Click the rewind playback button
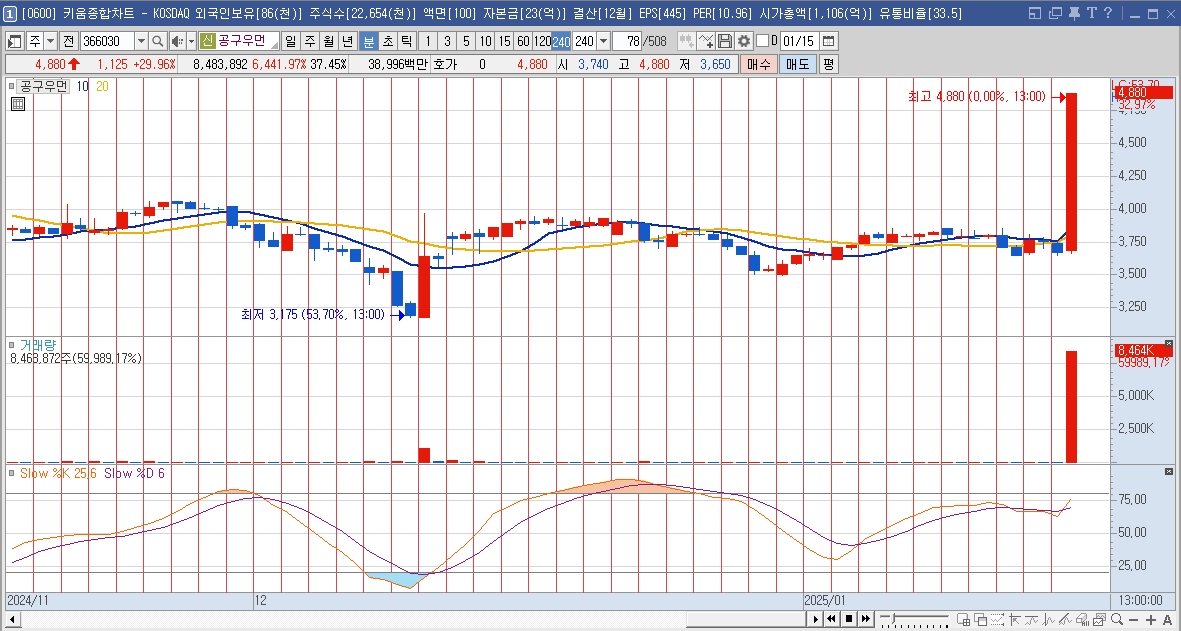This screenshot has width=1181, height=631. click(832, 619)
